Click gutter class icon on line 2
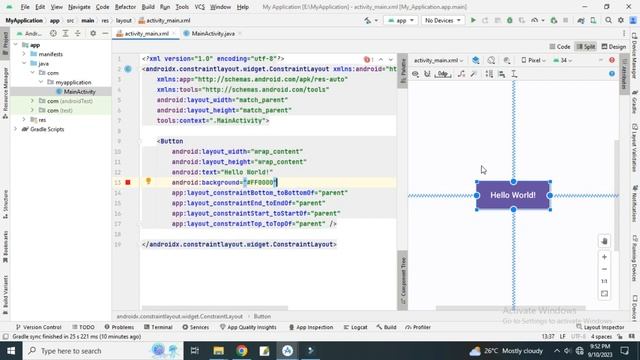This screenshot has width=640, height=360. tap(128, 69)
